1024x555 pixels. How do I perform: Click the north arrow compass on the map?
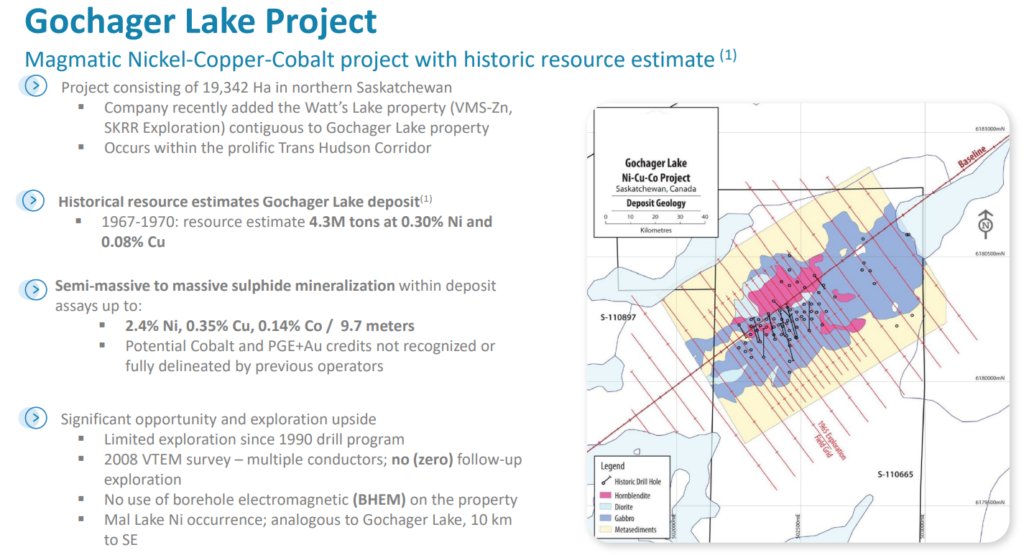click(x=985, y=225)
